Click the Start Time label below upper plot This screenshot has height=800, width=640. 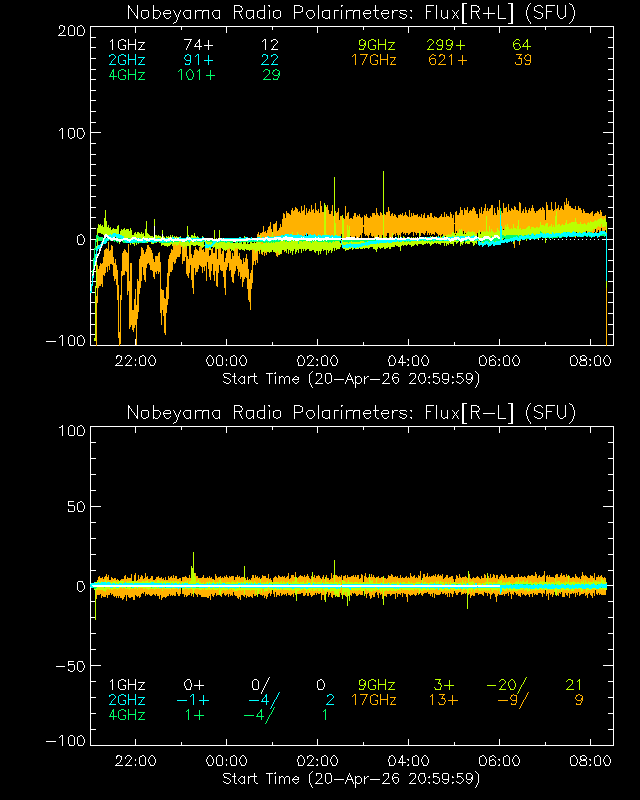tap(351, 378)
